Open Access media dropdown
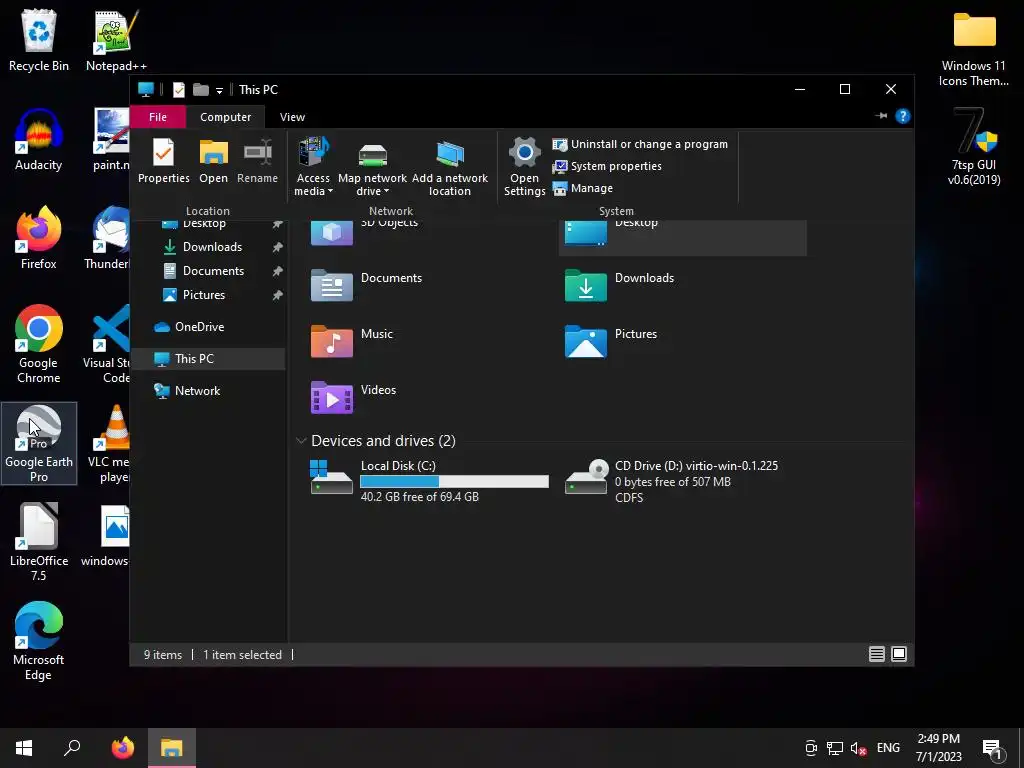This screenshot has height=768, width=1024. (313, 167)
